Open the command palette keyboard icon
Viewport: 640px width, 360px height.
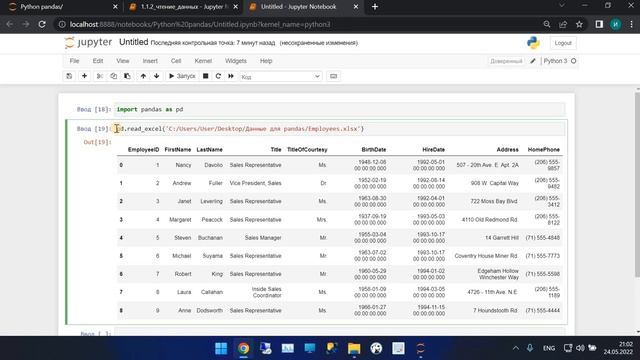[333, 76]
